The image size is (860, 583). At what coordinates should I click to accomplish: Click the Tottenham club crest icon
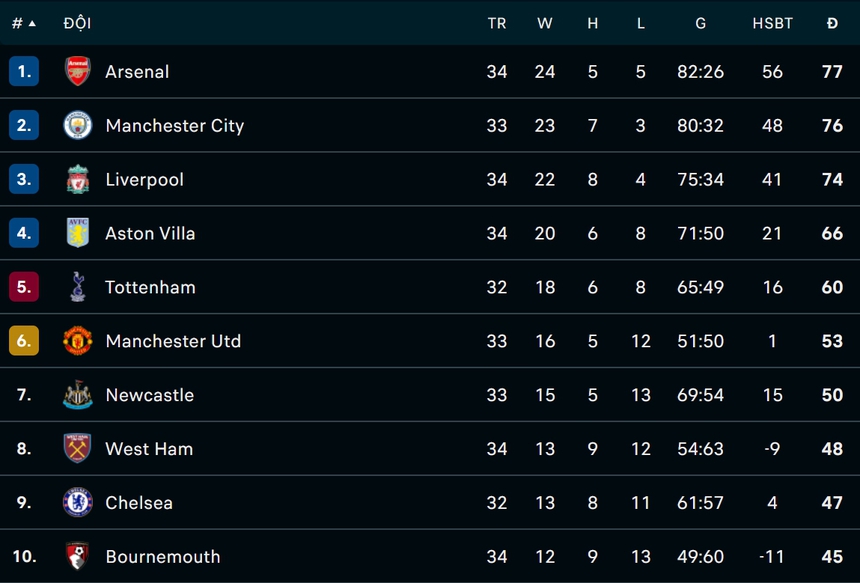pyautogui.click(x=77, y=288)
